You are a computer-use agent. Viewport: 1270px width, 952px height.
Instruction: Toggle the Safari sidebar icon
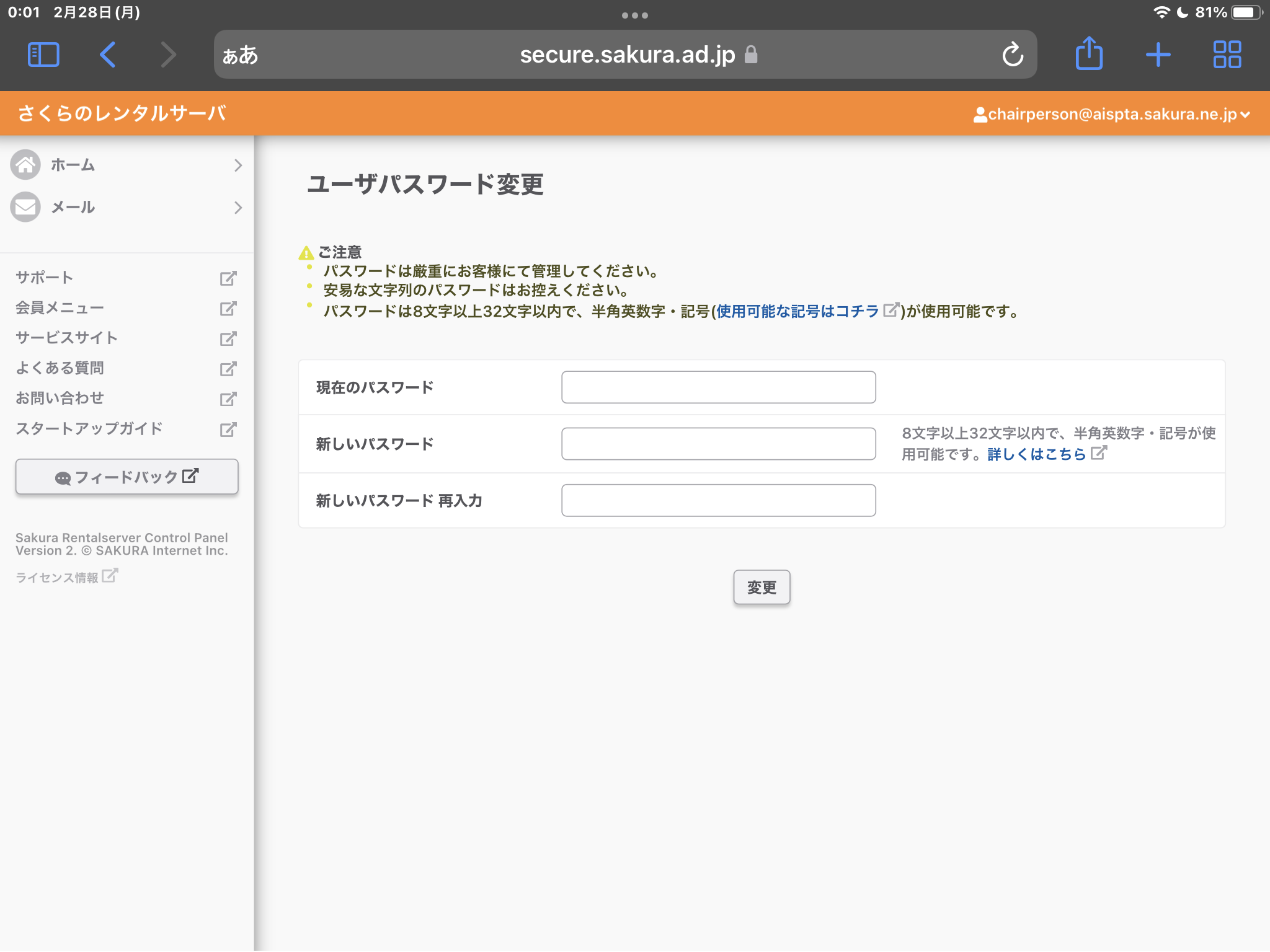43,55
